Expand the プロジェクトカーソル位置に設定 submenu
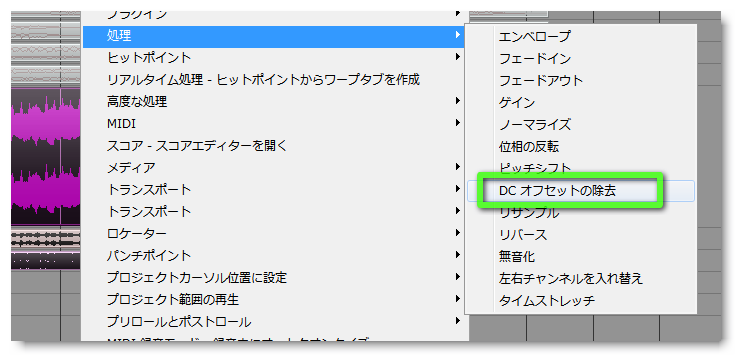The width and height of the screenshot is (744, 364). (x=275, y=277)
